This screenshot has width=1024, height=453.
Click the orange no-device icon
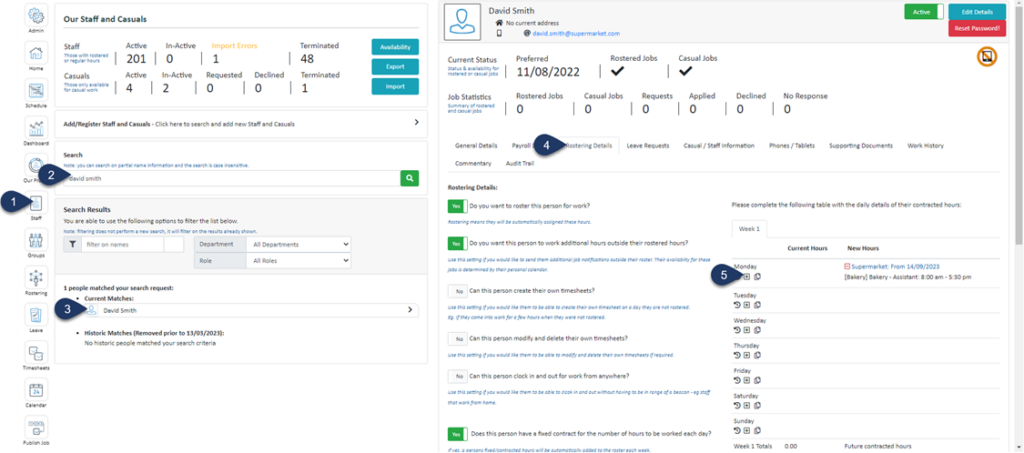(x=987, y=57)
